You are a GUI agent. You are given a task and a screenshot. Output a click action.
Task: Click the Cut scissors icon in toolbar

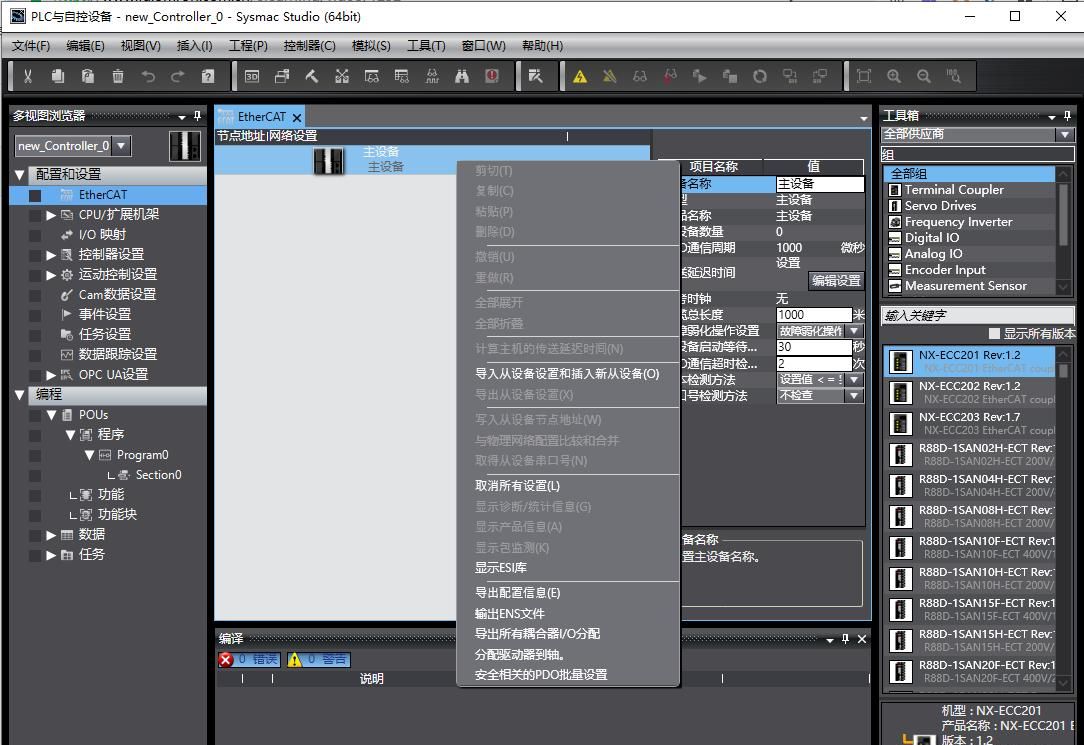click(x=28, y=76)
